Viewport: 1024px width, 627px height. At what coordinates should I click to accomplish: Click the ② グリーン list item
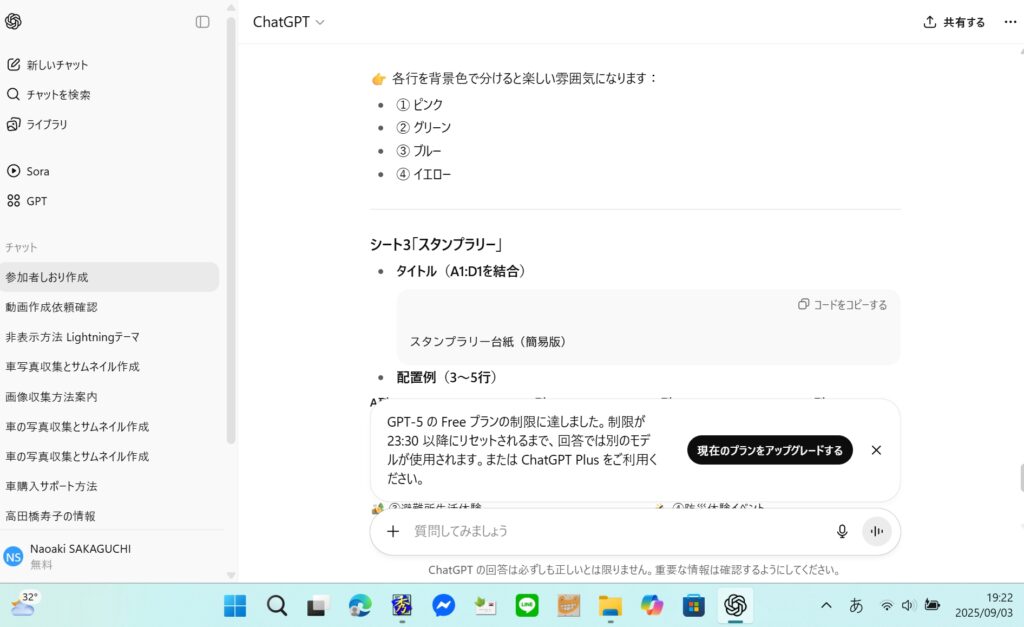click(423, 127)
